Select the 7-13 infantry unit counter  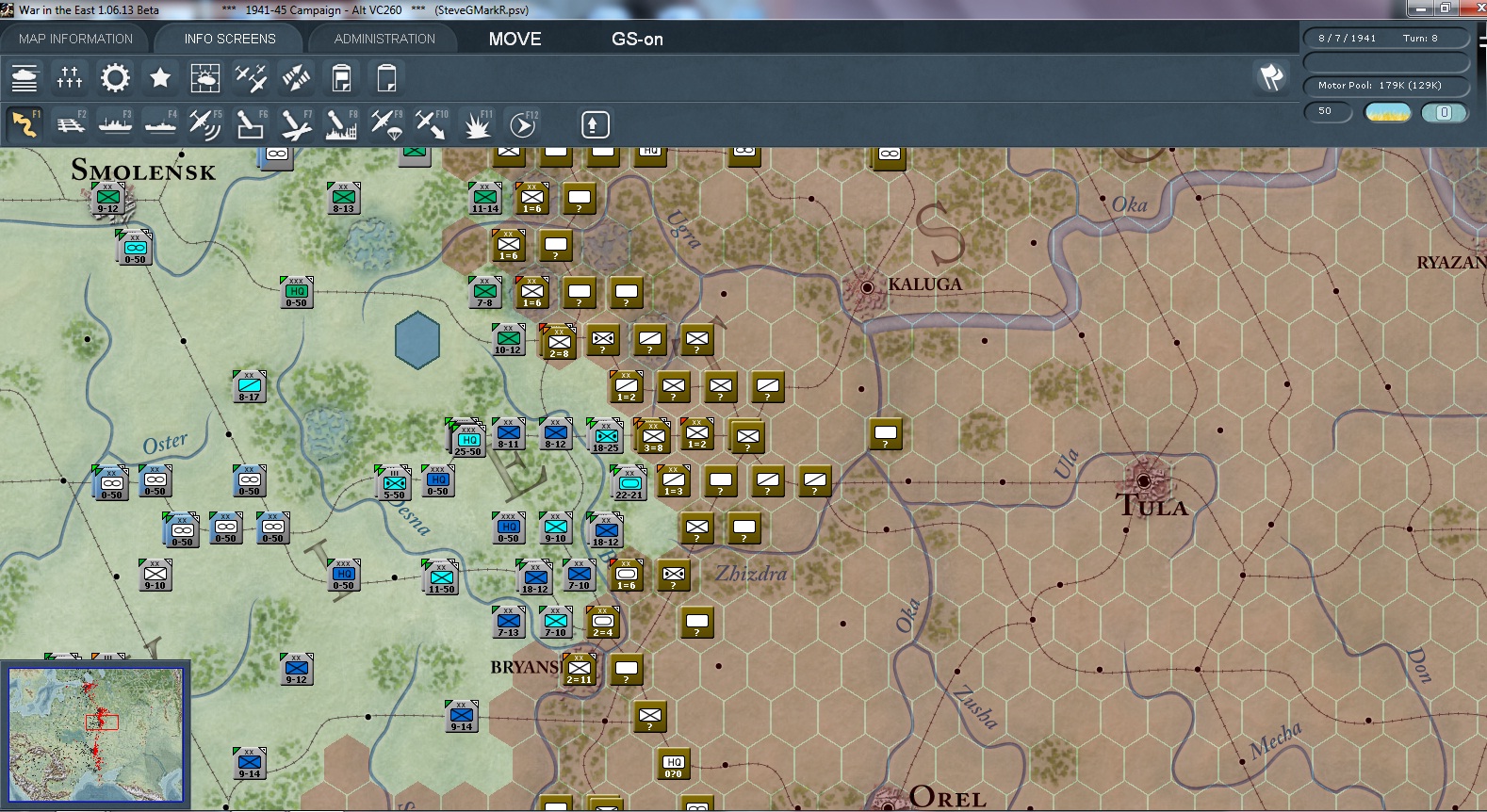click(x=508, y=623)
